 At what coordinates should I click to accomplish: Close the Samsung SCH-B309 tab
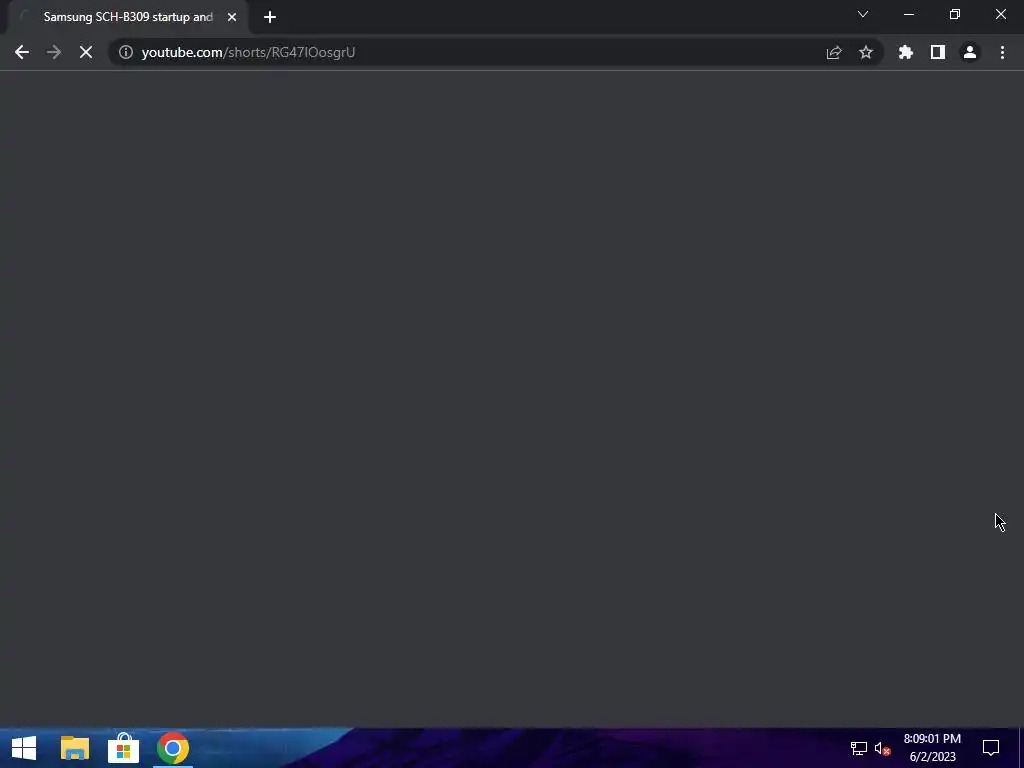pos(232,17)
